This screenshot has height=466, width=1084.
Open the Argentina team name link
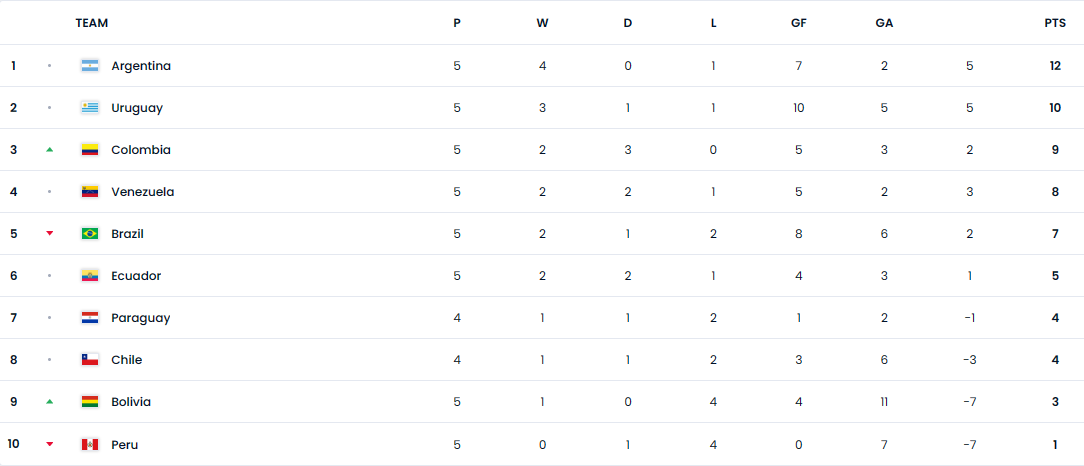pyautogui.click(x=141, y=66)
